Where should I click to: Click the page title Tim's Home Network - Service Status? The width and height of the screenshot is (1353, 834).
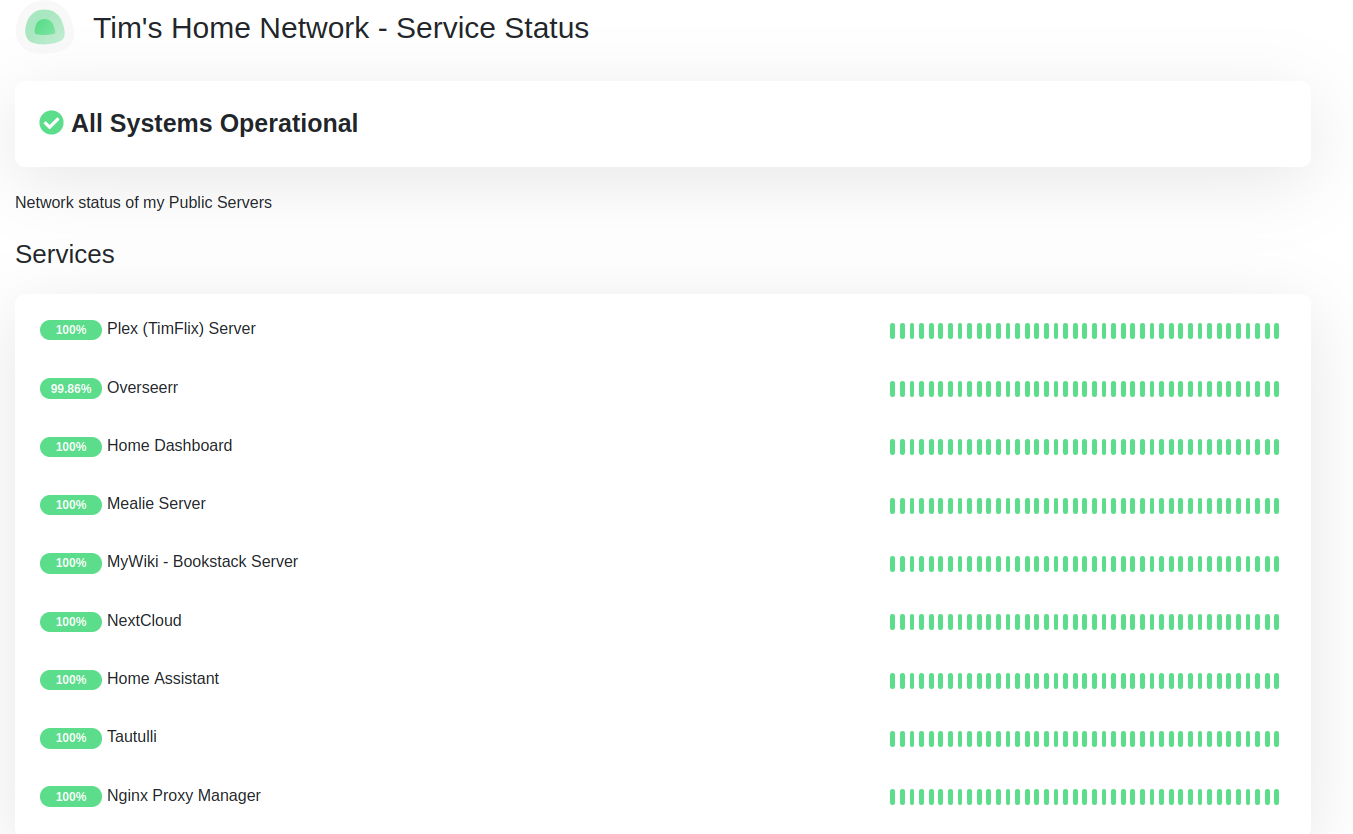(341, 28)
